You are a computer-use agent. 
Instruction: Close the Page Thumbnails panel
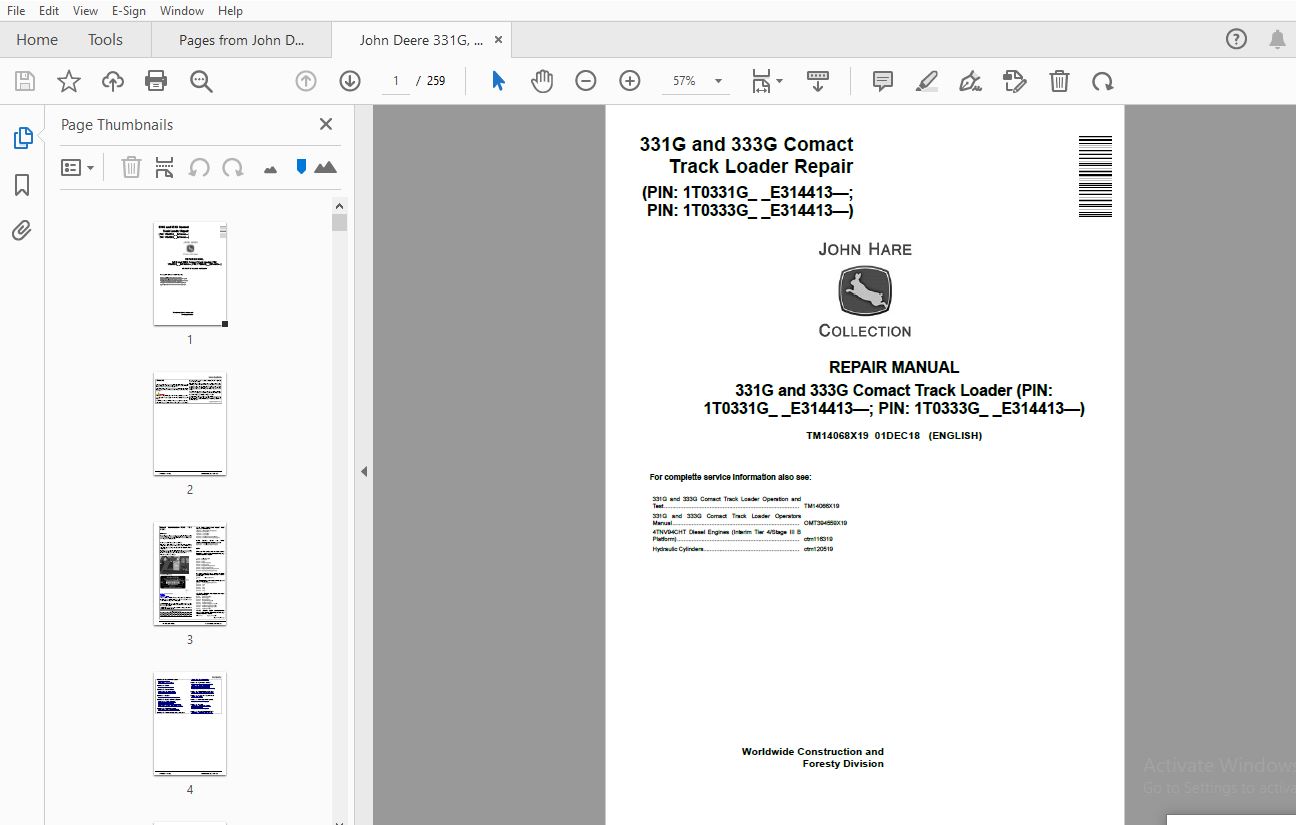325,124
